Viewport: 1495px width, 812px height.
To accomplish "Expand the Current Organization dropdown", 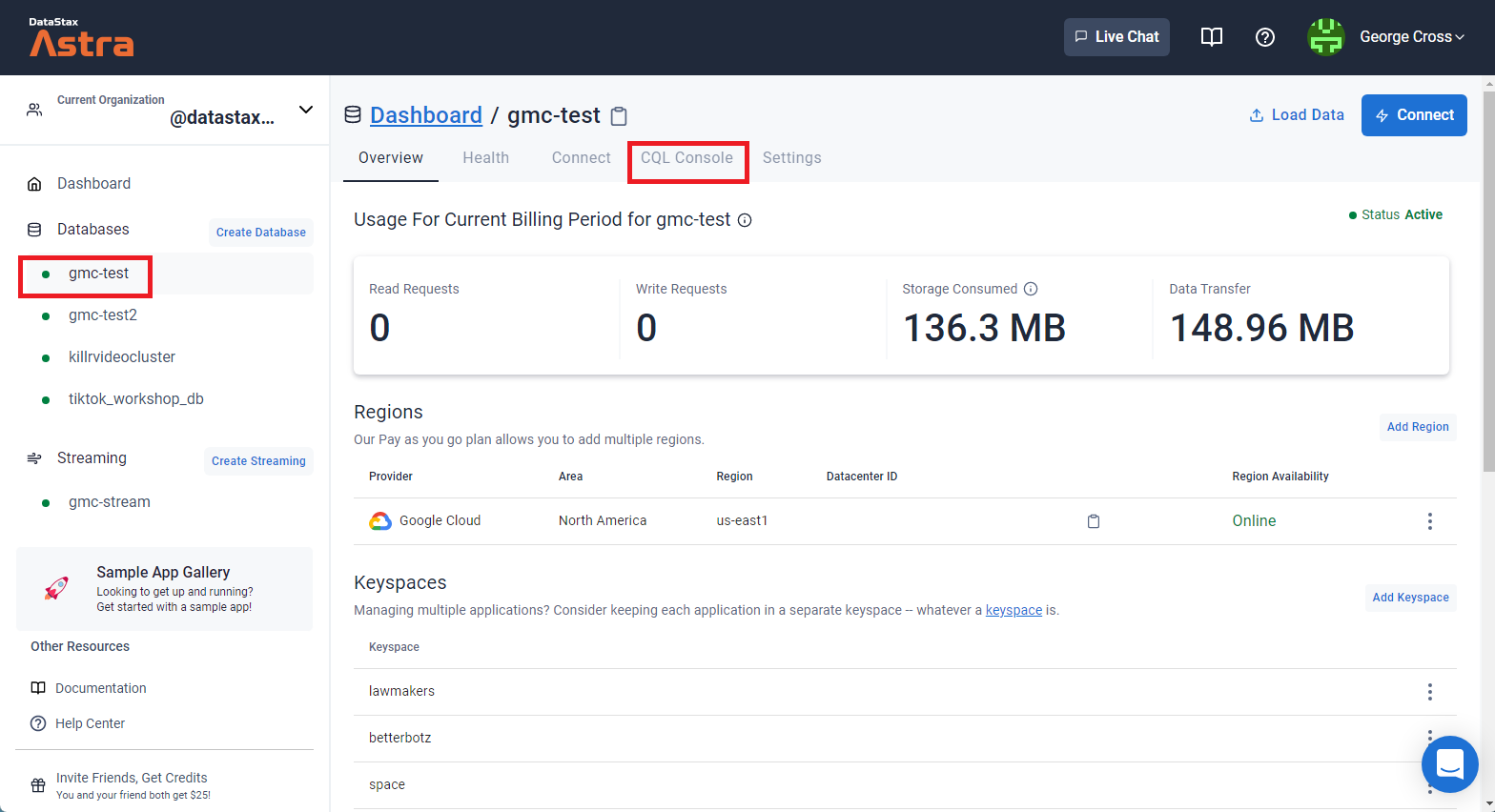I will coord(306,110).
